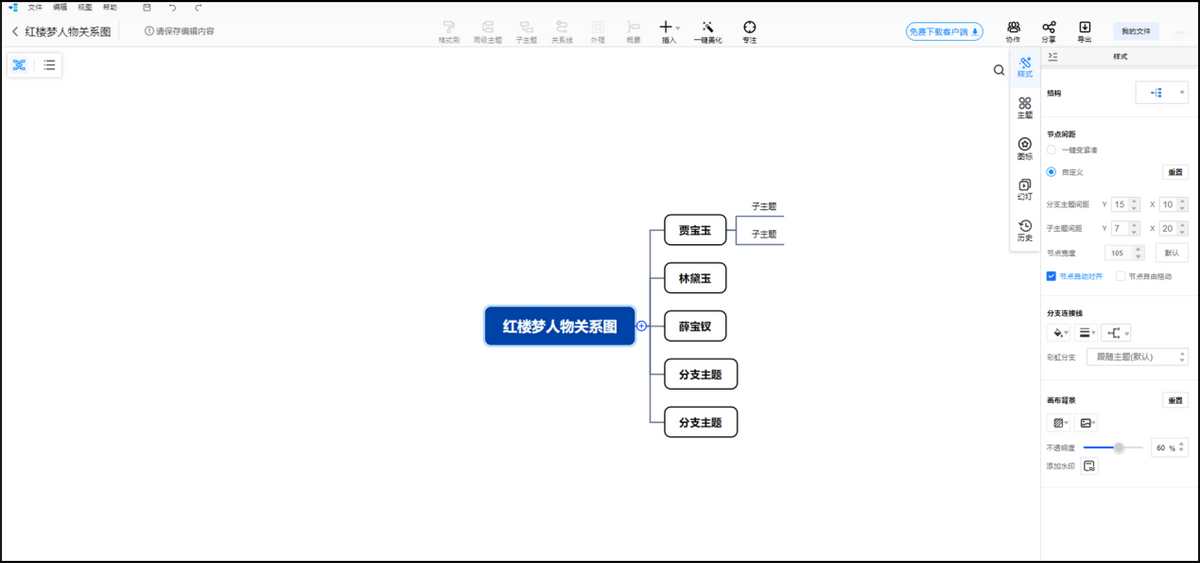Uncheck the 节点自动对齐 checkbox
Image resolution: width=1200 pixels, height=563 pixels.
[1051, 276]
